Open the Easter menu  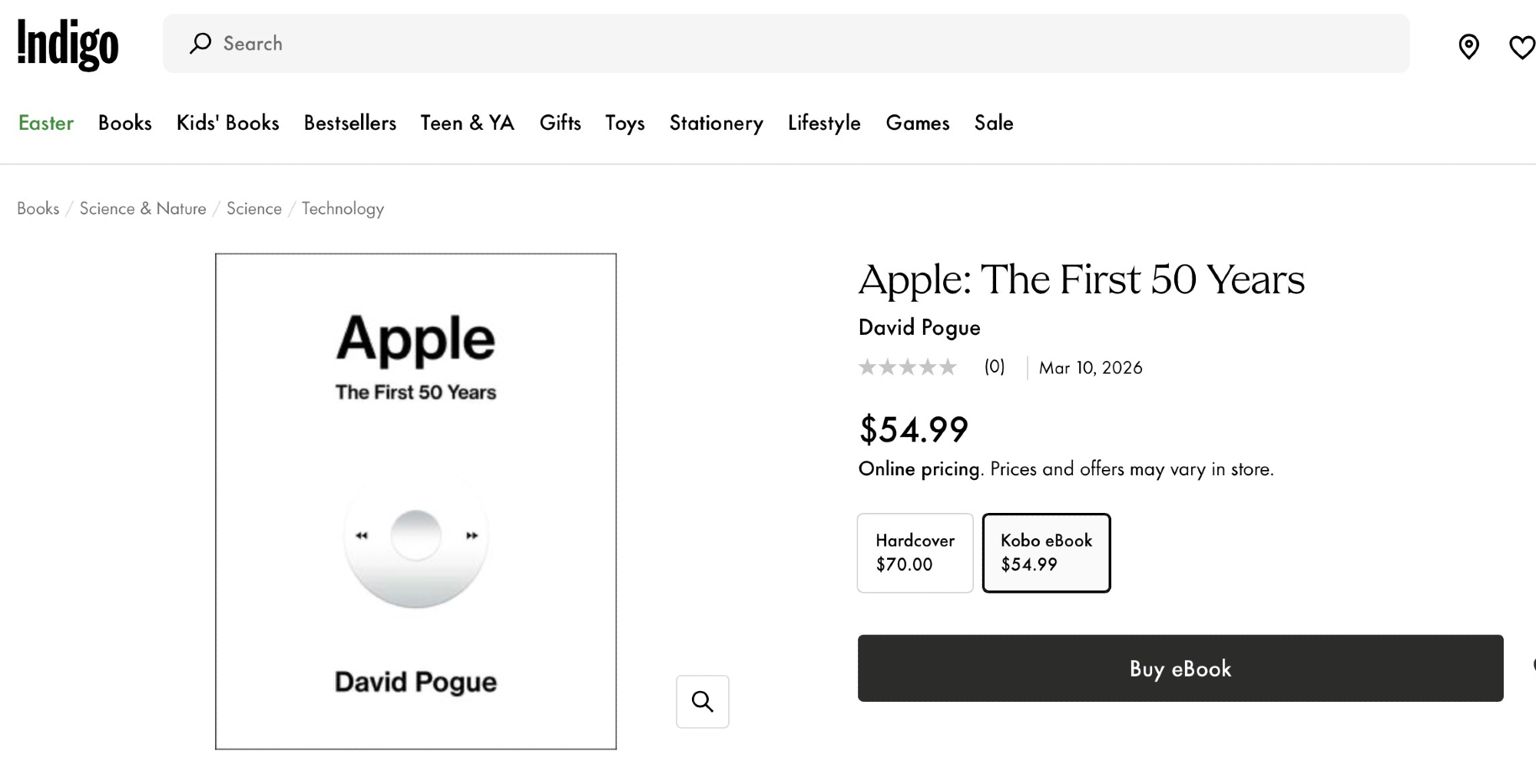pyautogui.click(x=46, y=123)
